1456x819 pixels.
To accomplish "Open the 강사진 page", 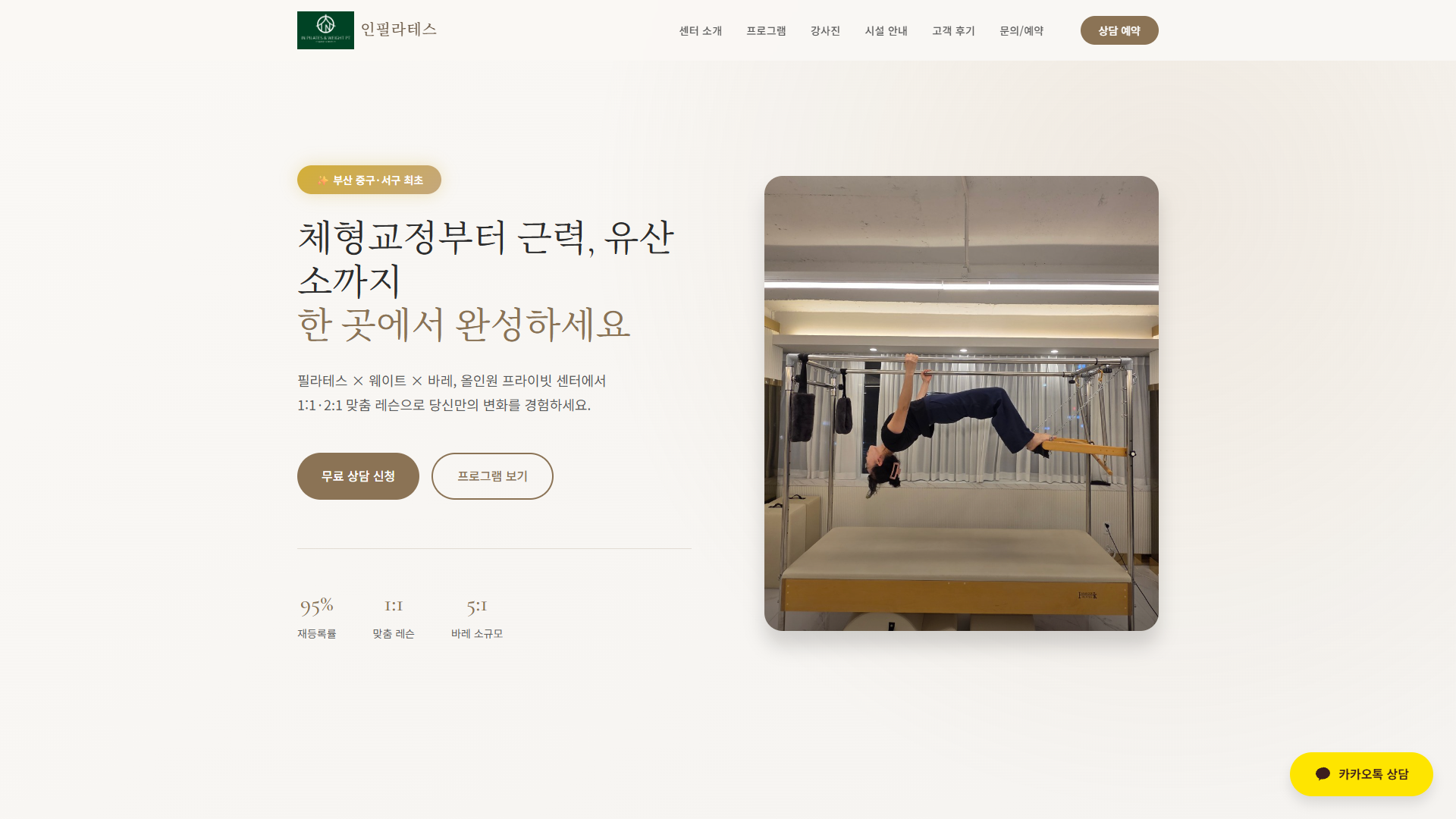I will [x=825, y=30].
